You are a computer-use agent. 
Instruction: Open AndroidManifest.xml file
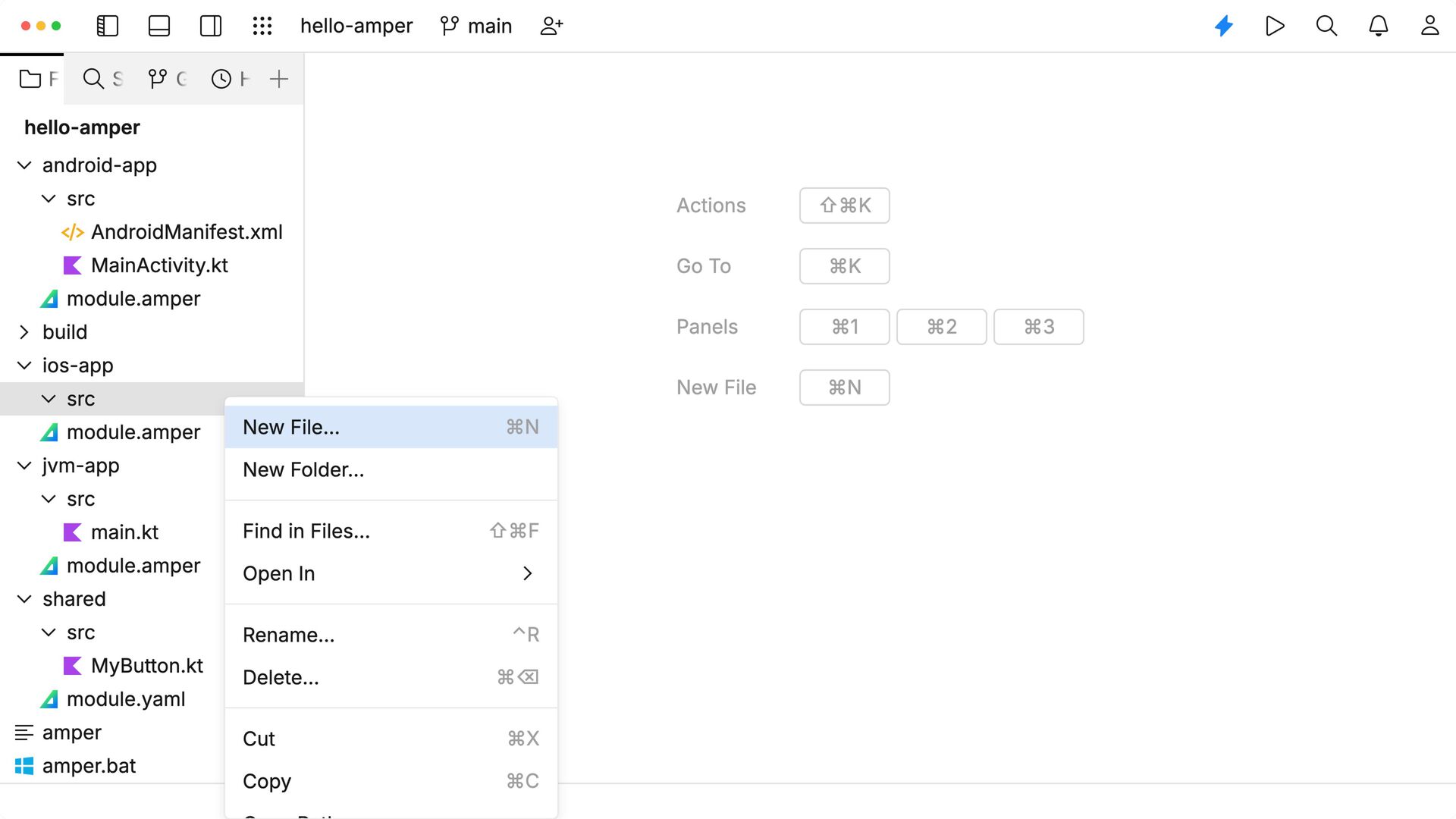click(x=187, y=232)
